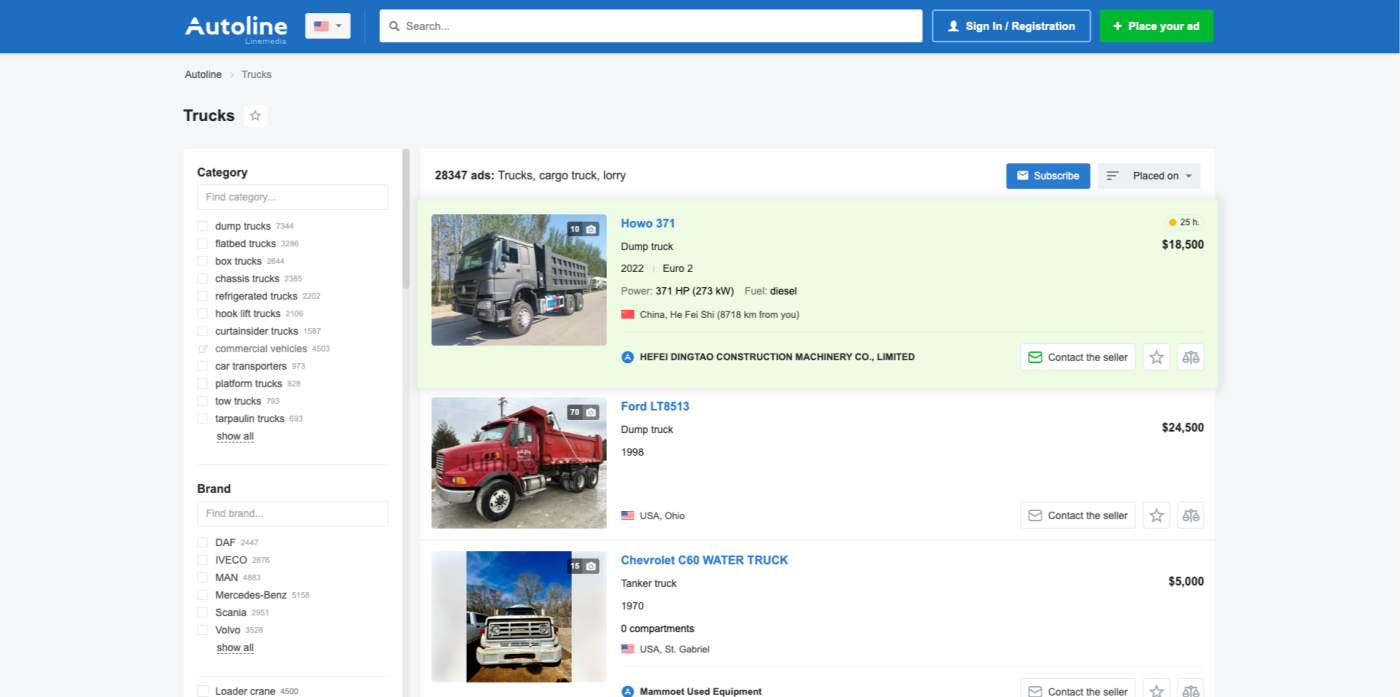
Task: Open the Placed on sort dropdown
Action: (1149, 176)
